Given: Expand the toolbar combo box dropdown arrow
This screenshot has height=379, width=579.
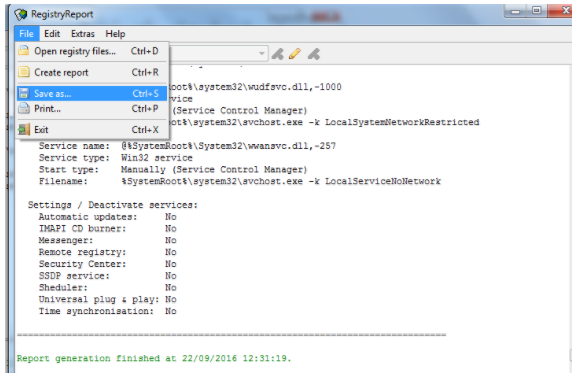Looking at the screenshot, I should 261,54.
